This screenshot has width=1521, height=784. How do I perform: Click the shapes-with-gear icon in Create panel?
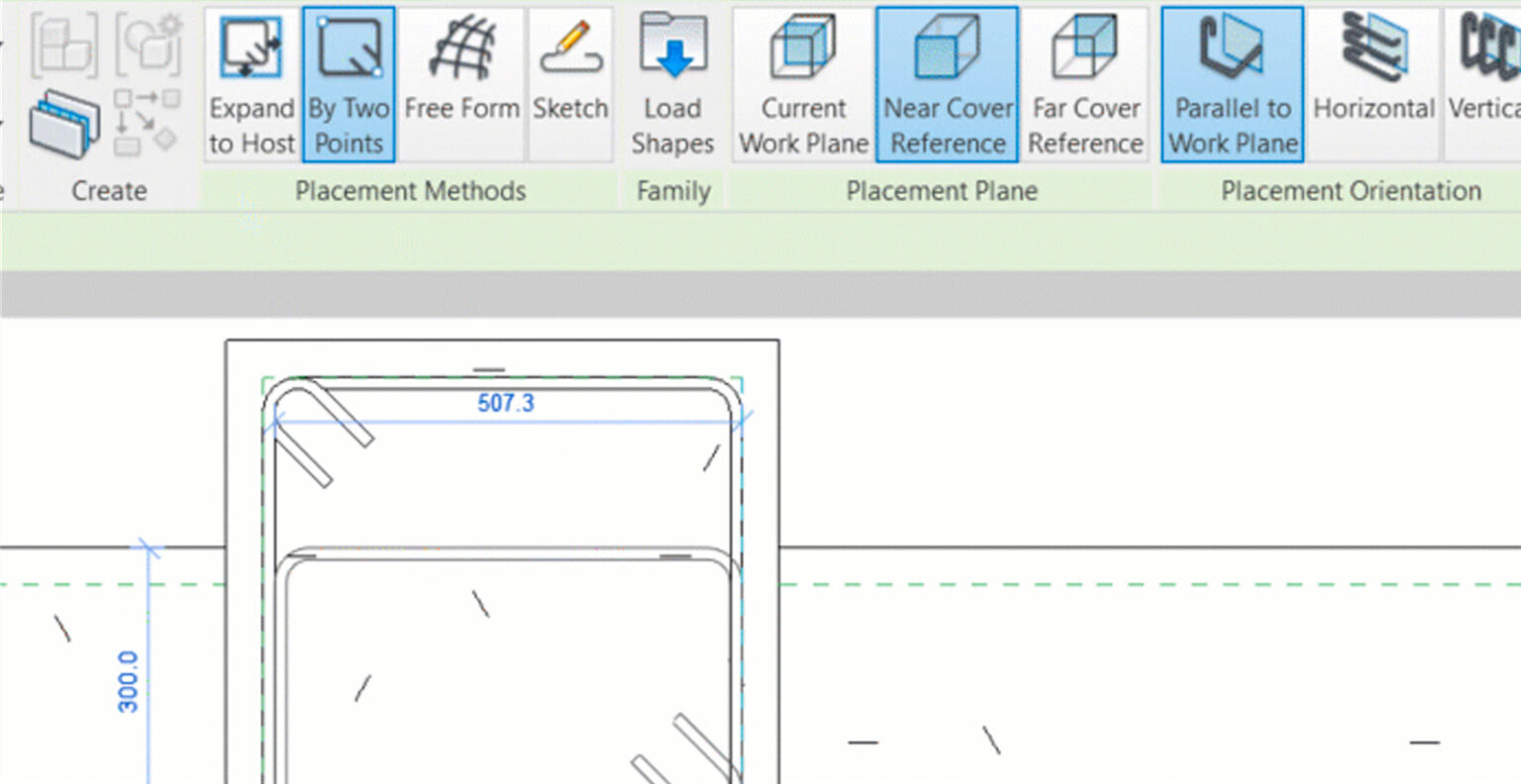[151, 43]
